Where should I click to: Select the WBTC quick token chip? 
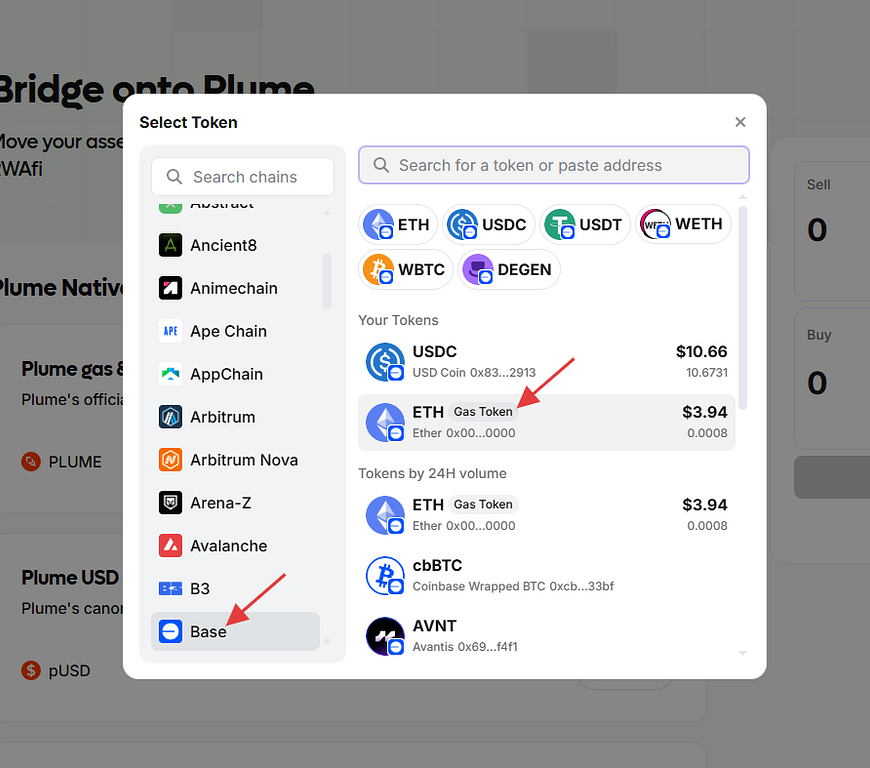[406, 269]
